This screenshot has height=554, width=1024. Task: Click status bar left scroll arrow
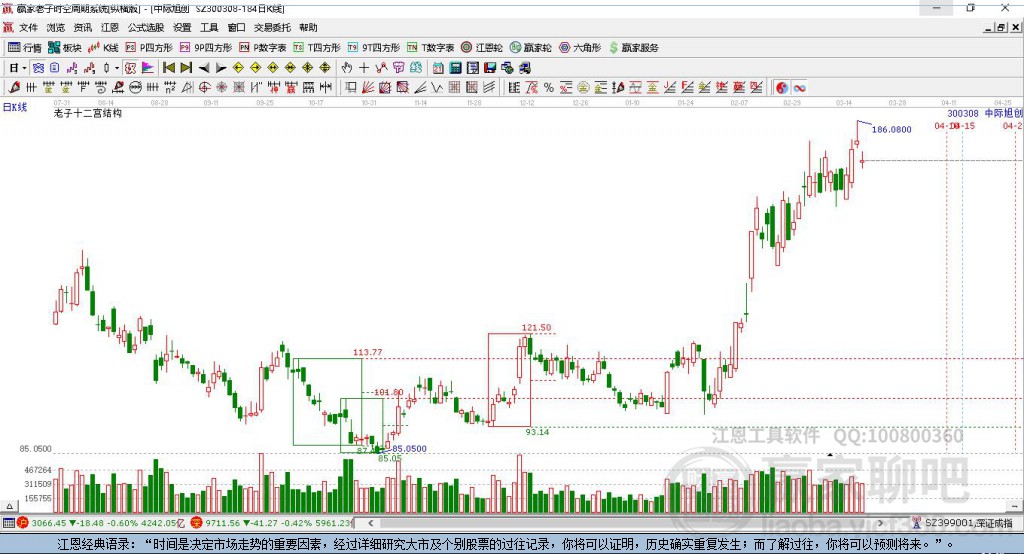pos(371,523)
